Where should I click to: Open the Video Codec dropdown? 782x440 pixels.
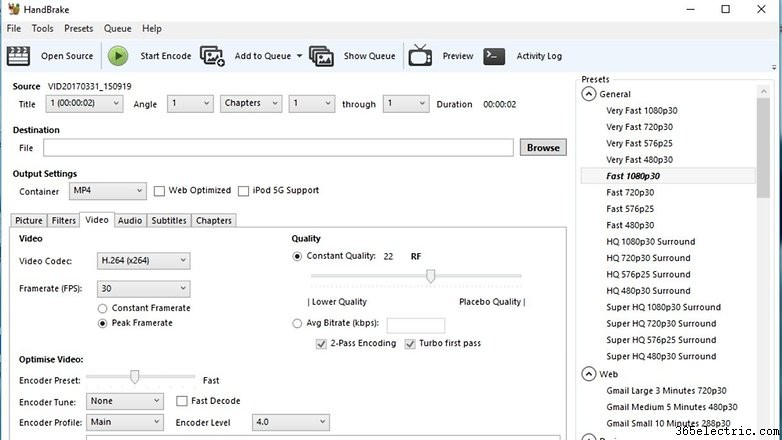coord(144,260)
